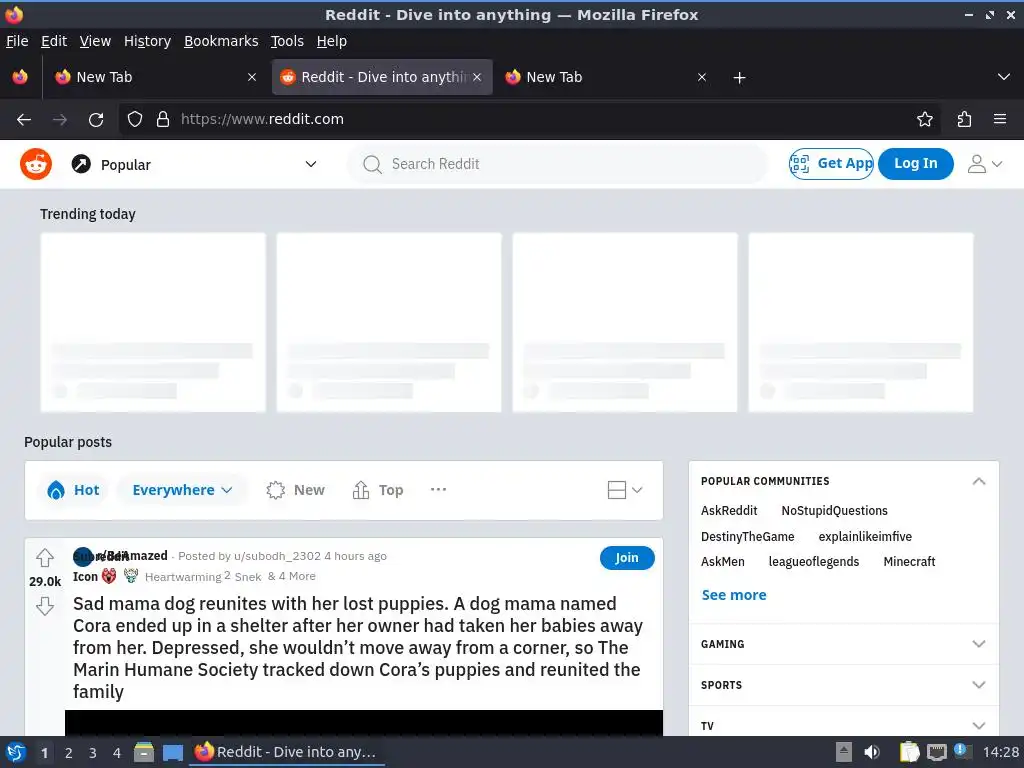1024x768 pixels.
Task: Click the URL address bar
Action: [x=529, y=120]
